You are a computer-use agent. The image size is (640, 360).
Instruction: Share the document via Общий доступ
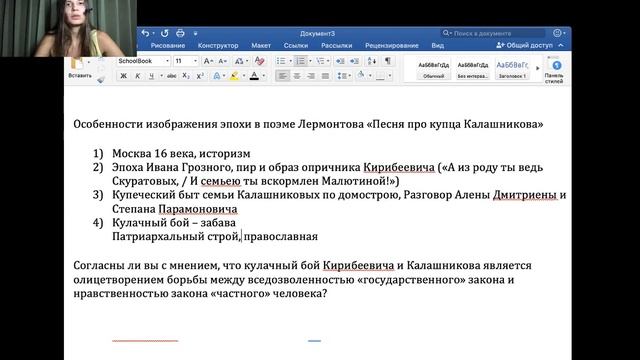click(x=524, y=45)
